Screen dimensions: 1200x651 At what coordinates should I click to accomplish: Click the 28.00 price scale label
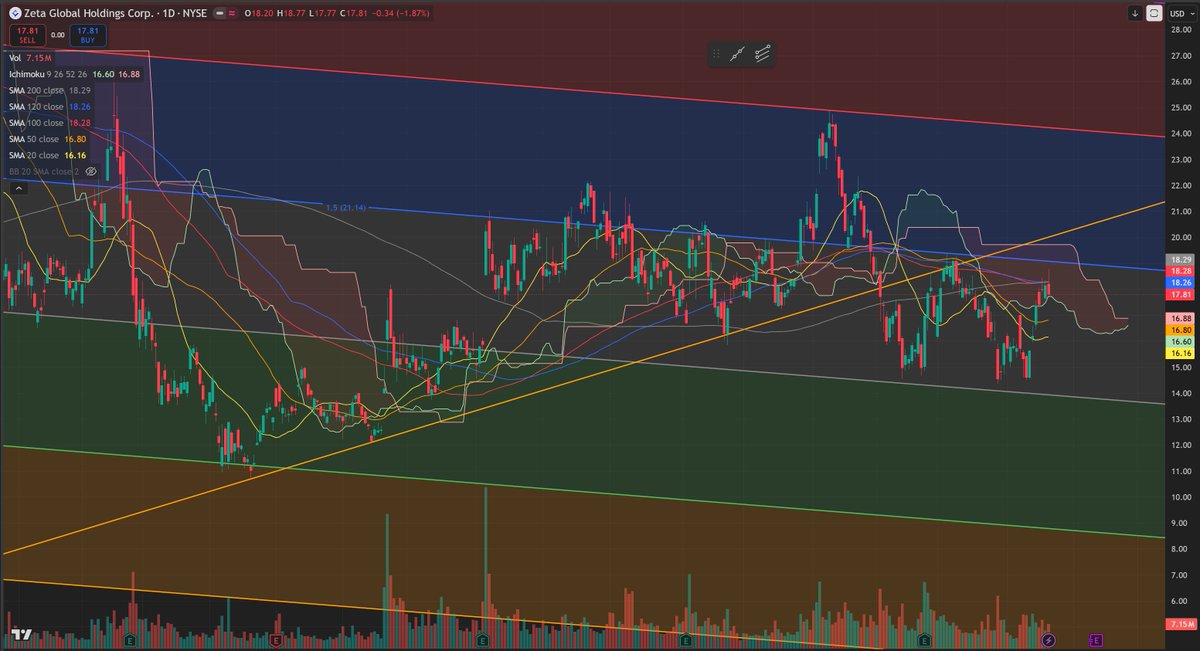click(1181, 29)
